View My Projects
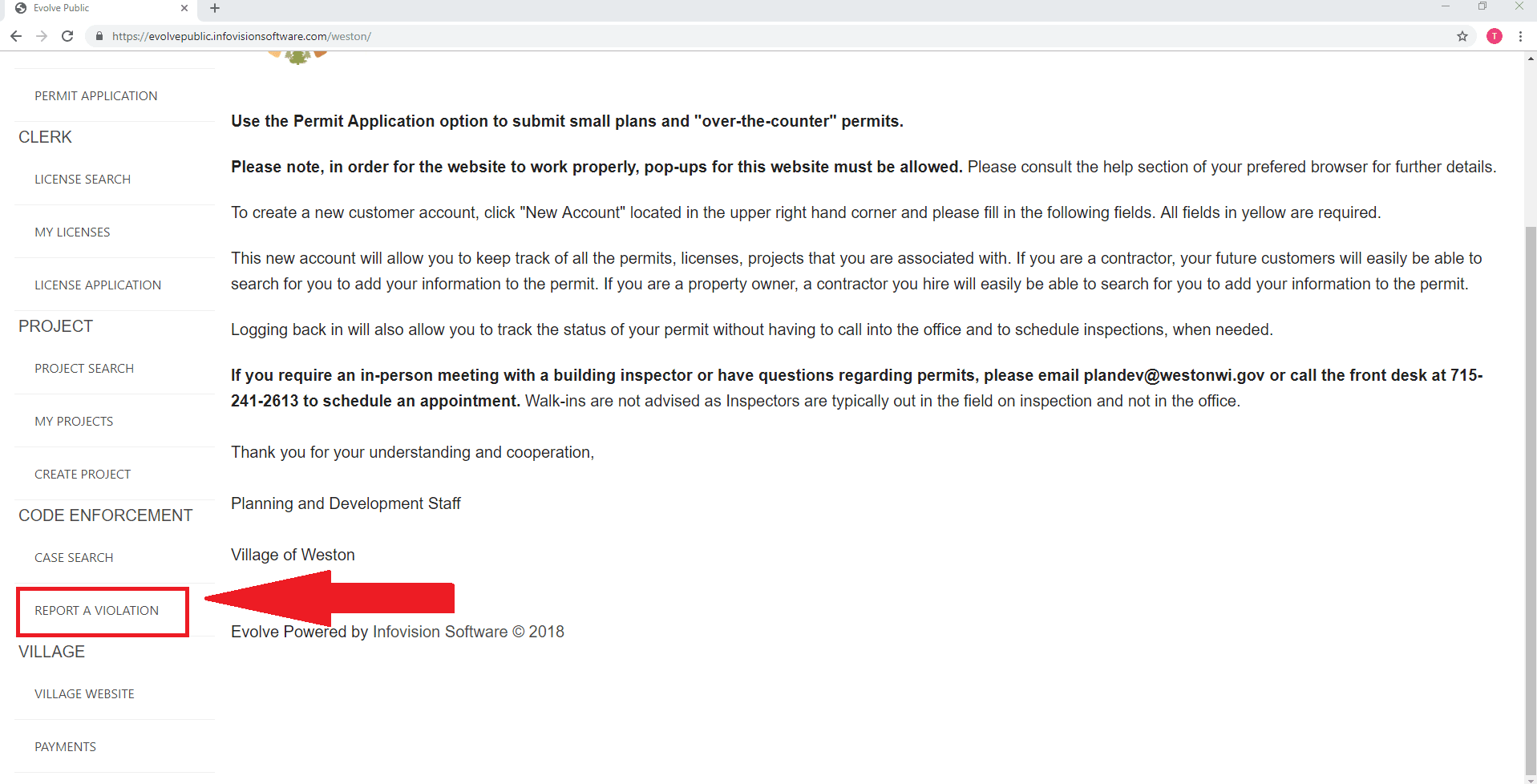The height and width of the screenshot is (784, 1537). (x=74, y=422)
